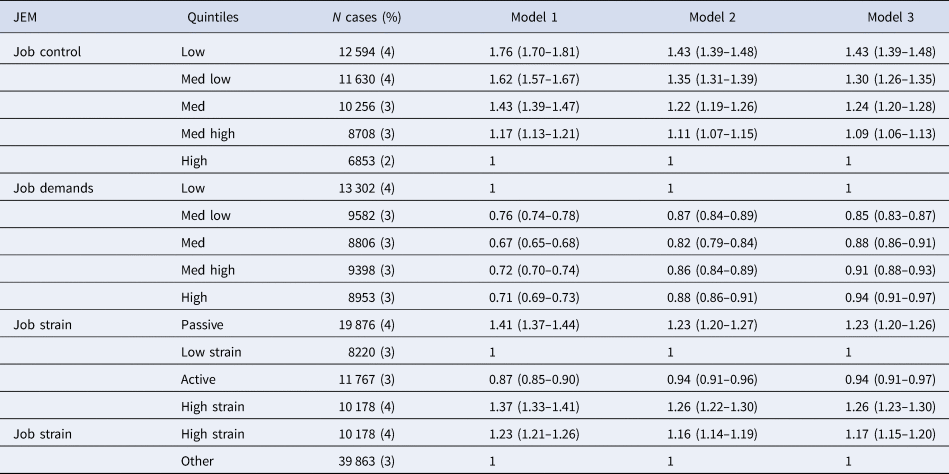This screenshot has width=949, height=474.
Task: Select the Other quintile cell
Action: click(198, 460)
